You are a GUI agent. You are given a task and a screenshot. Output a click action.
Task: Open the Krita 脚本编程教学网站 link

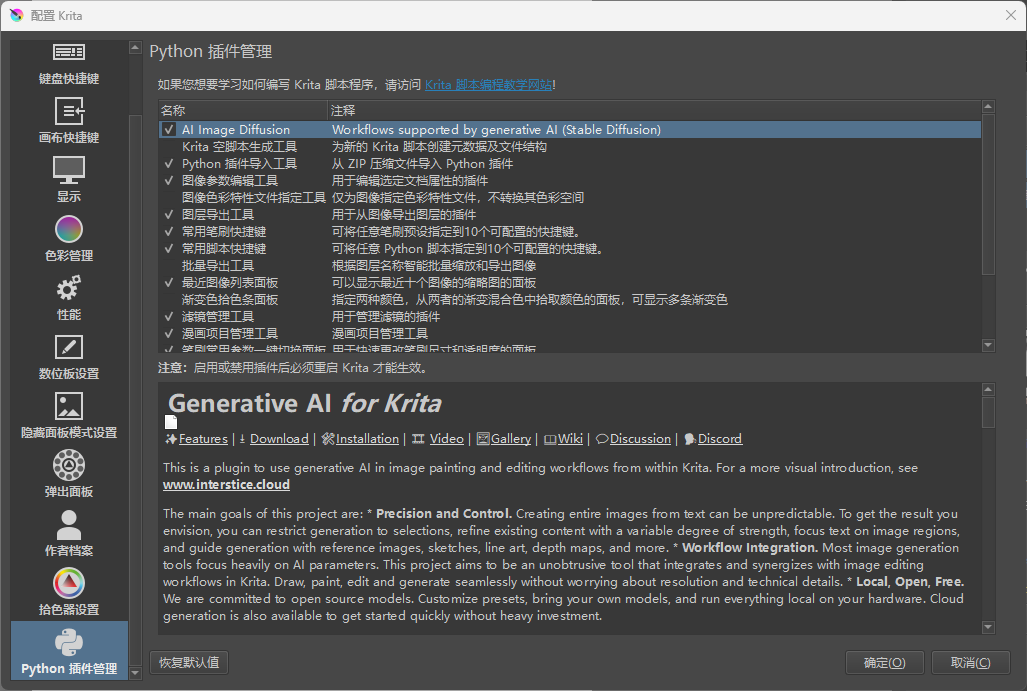[489, 84]
